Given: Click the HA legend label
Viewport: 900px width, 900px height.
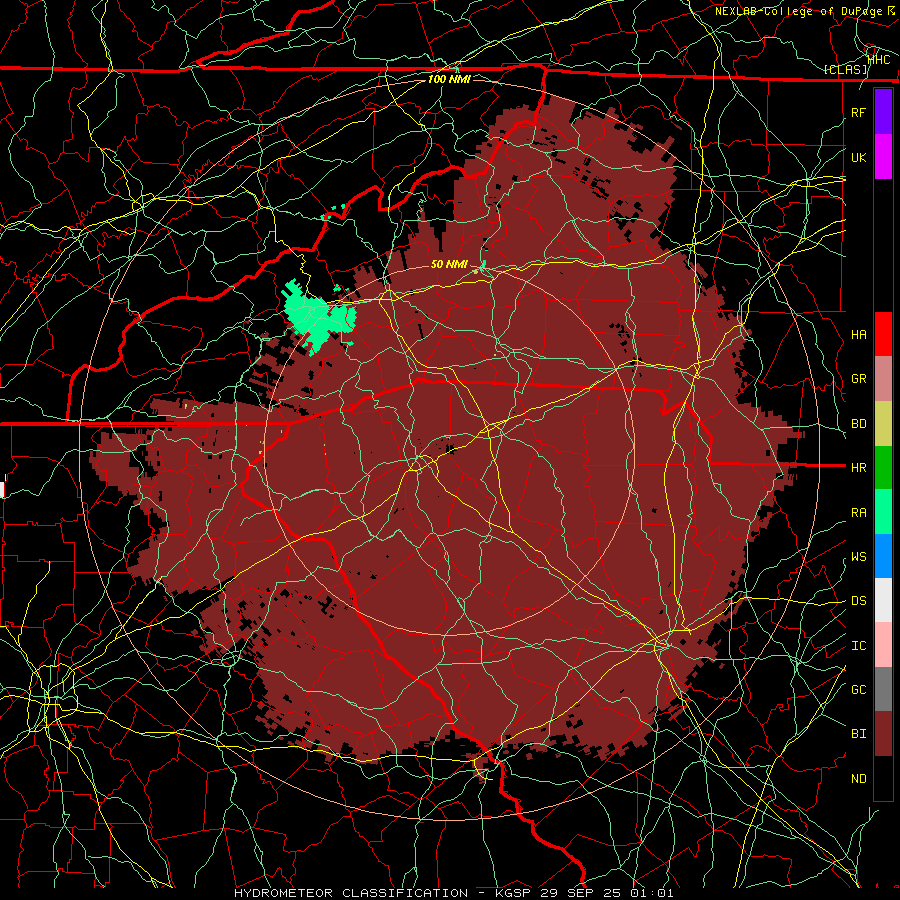Looking at the screenshot, I should 859,334.
